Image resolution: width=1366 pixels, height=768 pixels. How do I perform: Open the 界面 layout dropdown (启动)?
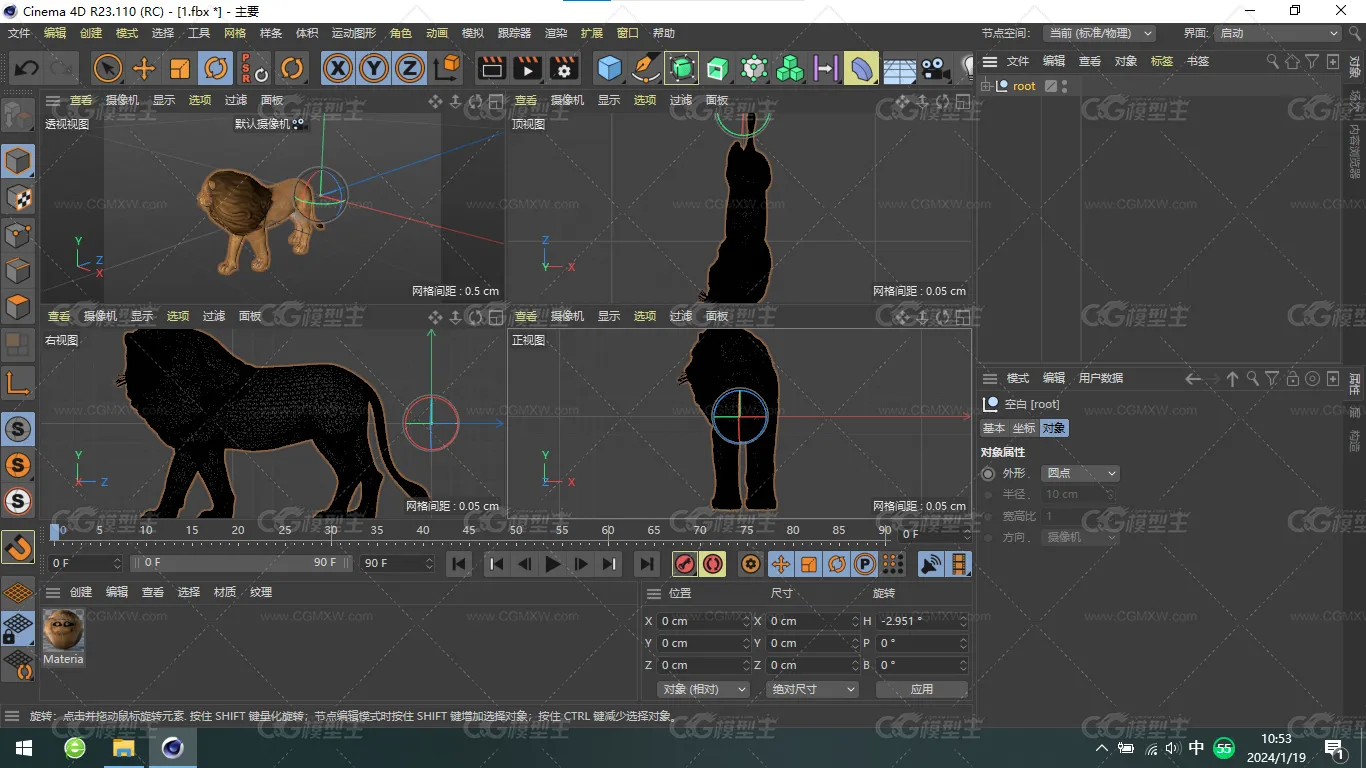click(1277, 33)
